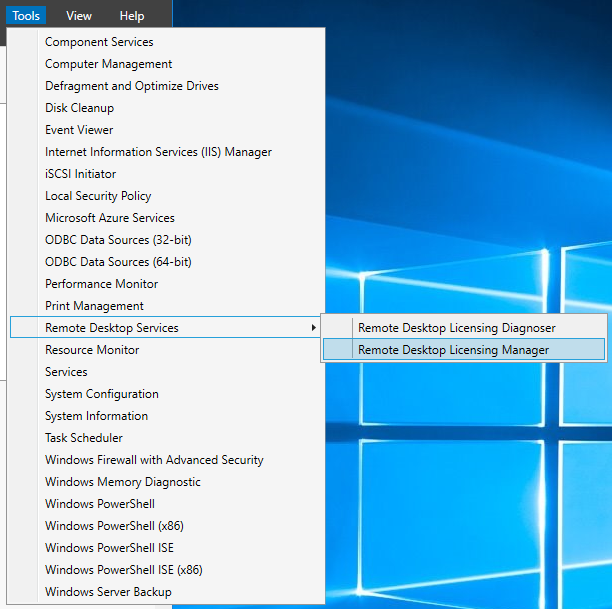Open the Tools menu
Image resolution: width=612 pixels, height=609 pixels.
click(26, 16)
